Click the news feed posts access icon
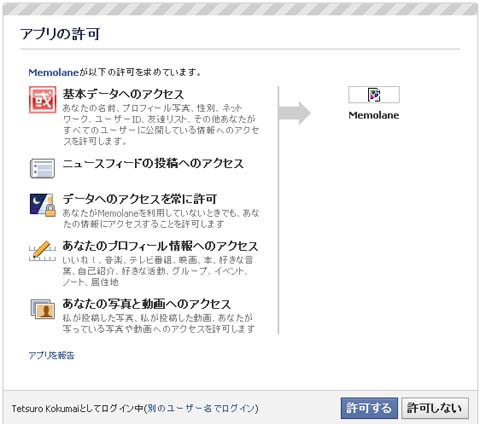 [42, 168]
